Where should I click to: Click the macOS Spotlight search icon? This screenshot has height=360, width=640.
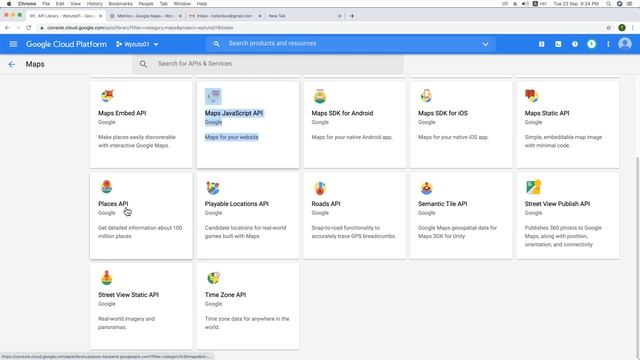[609, 4]
